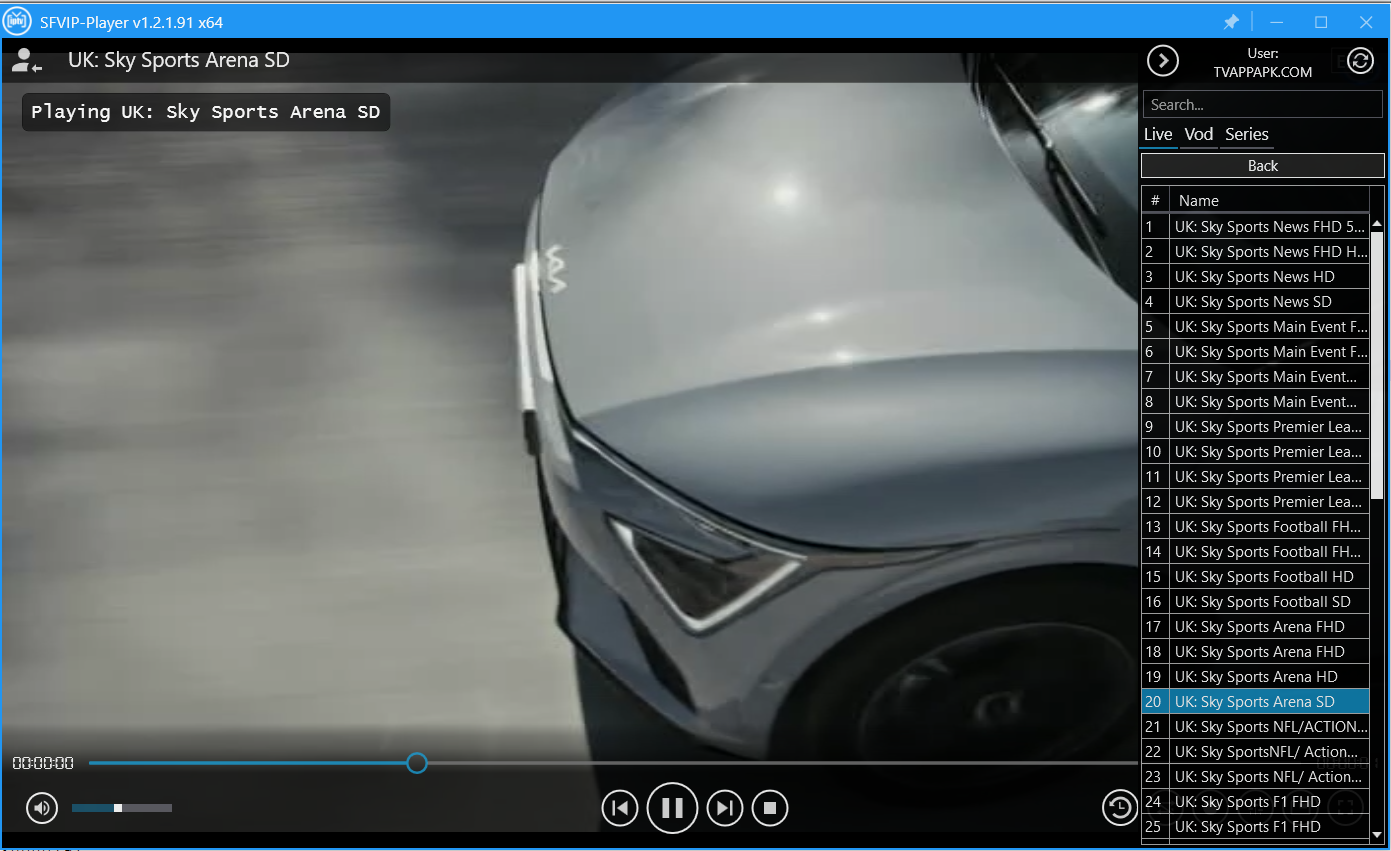Click the pin window on top icon
This screenshot has width=1391, height=851.
(1232, 21)
